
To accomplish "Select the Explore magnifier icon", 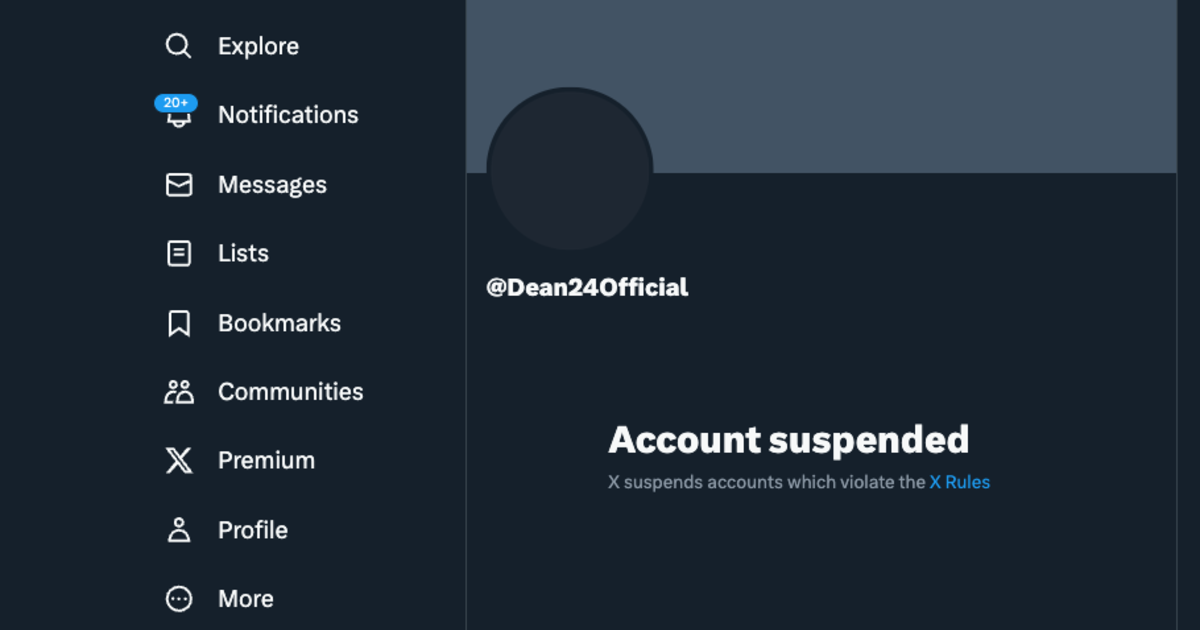I will tap(178, 45).
